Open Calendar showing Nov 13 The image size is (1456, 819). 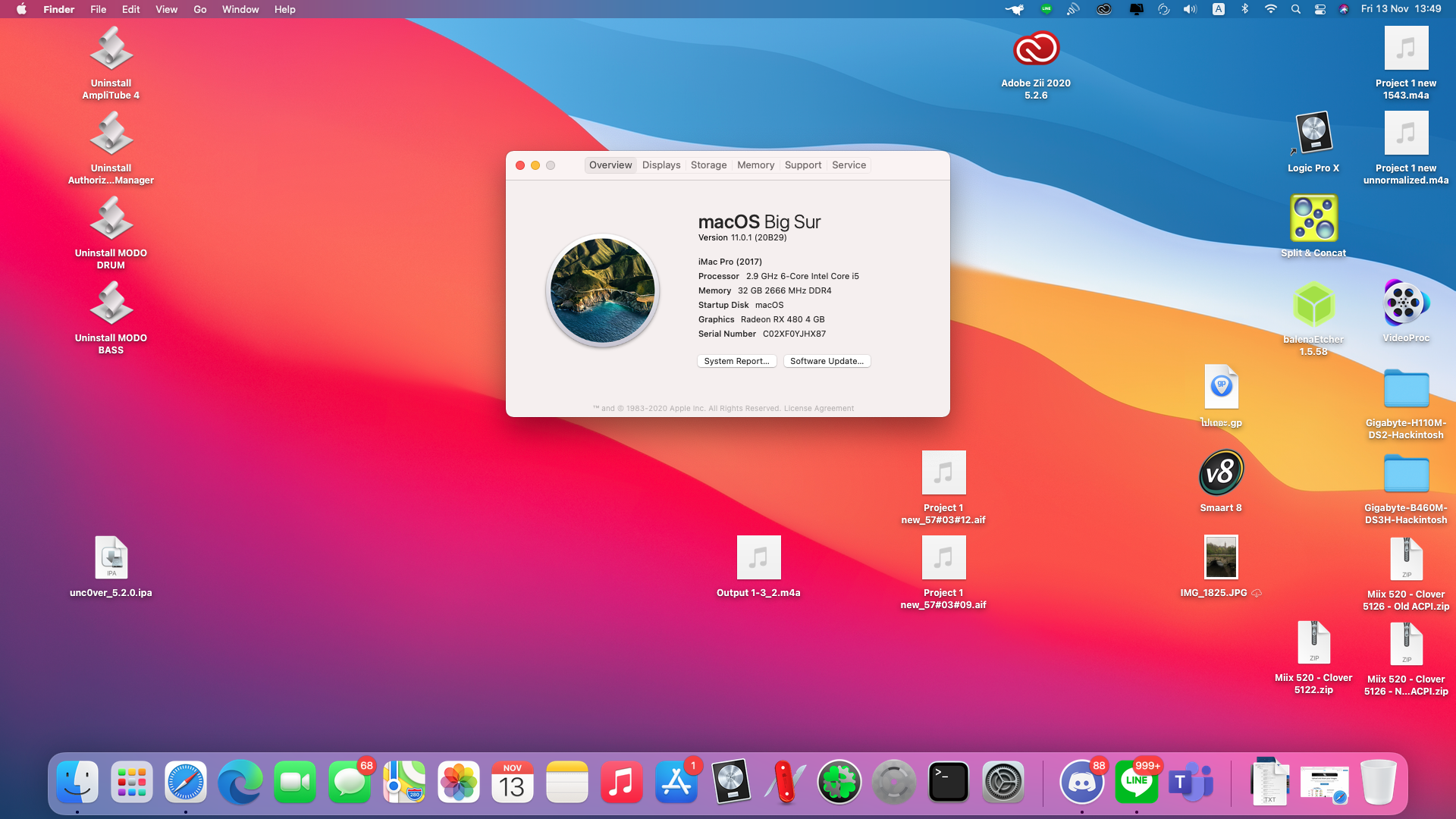click(513, 782)
